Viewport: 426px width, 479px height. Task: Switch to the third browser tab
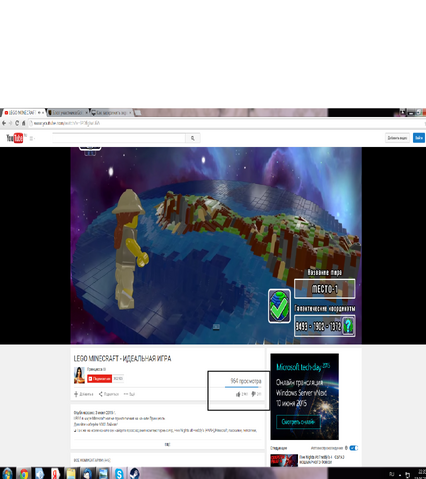coord(112,113)
